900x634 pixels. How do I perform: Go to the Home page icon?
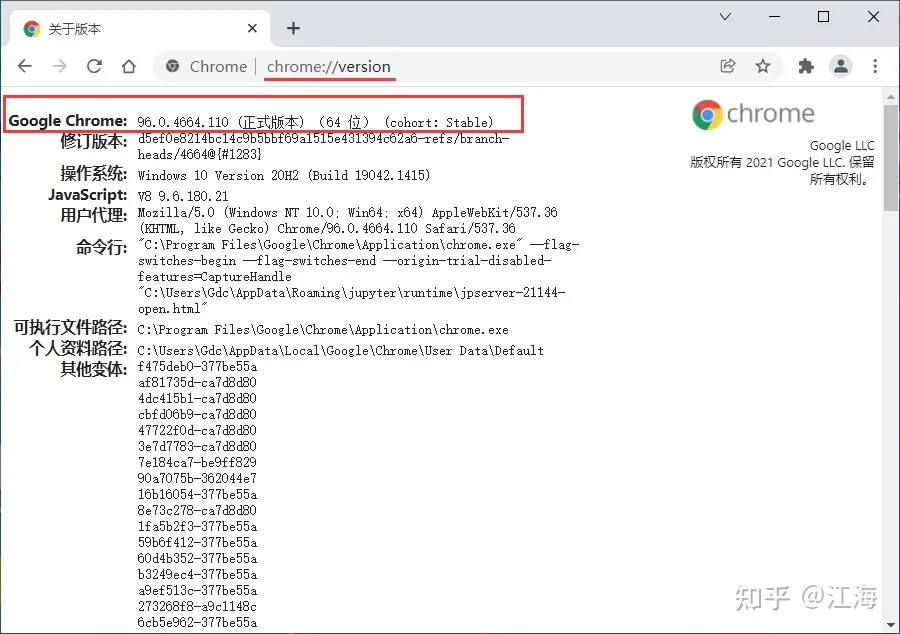128,66
